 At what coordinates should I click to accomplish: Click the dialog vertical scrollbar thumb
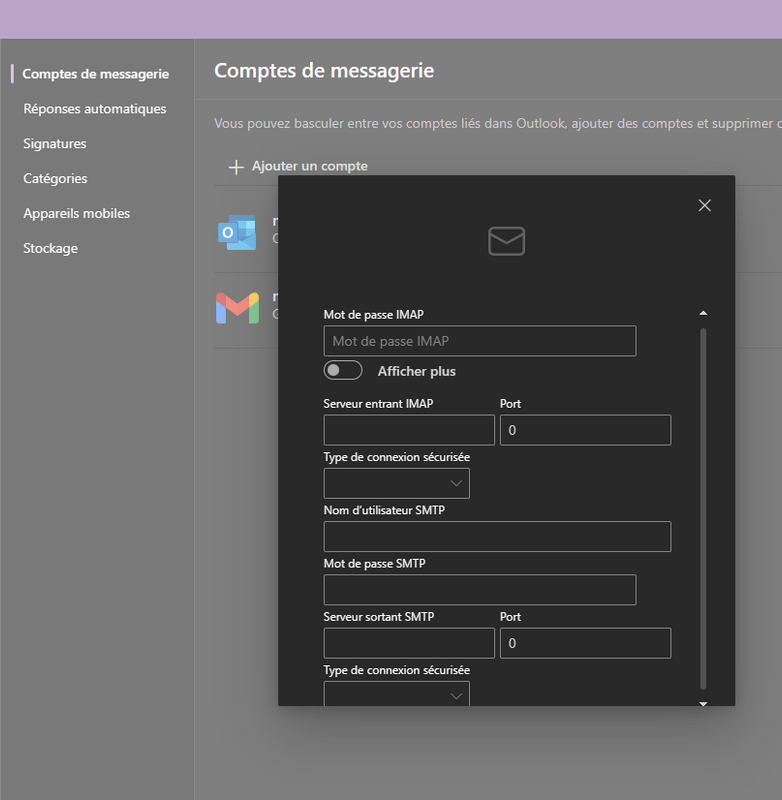coord(703,509)
